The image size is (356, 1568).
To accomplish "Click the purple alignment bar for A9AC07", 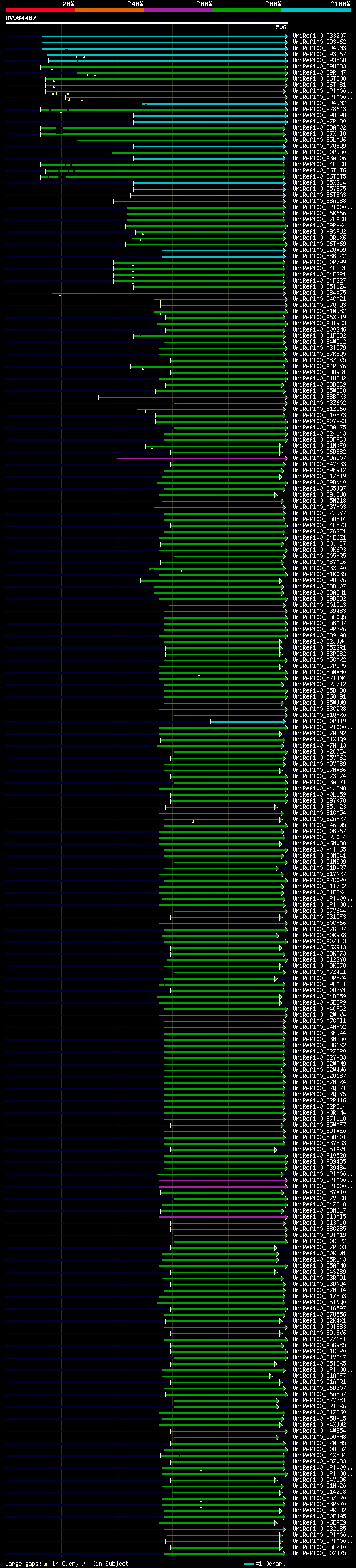I will (x=201, y=458).
